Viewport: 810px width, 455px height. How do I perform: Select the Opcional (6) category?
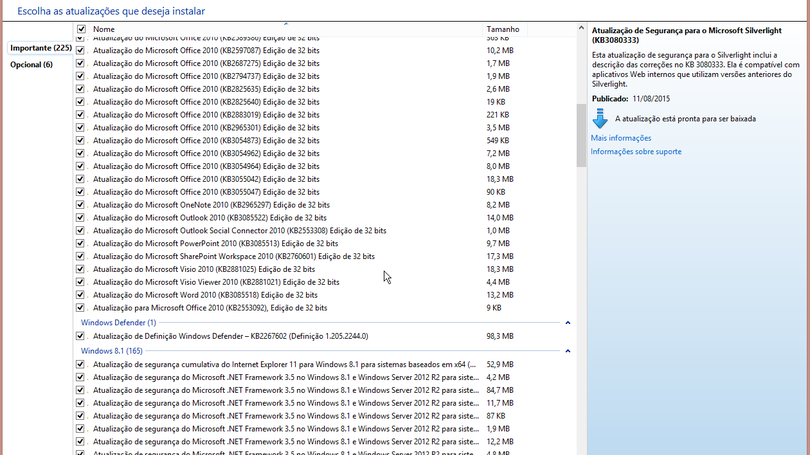tap(32, 65)
